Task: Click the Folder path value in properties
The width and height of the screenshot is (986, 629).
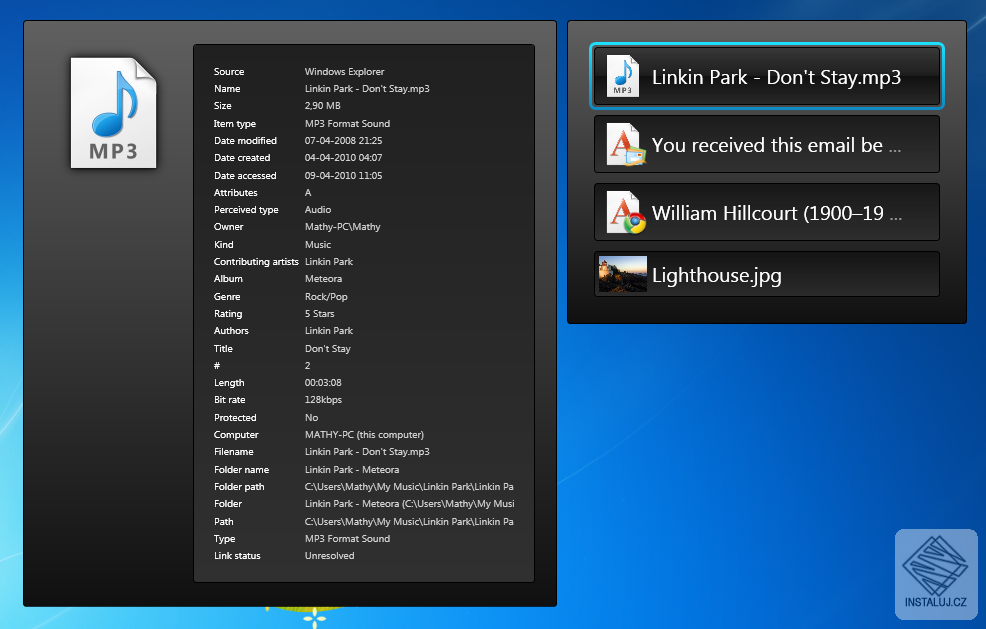Action: pyautogui.click(x=409, y=487)
